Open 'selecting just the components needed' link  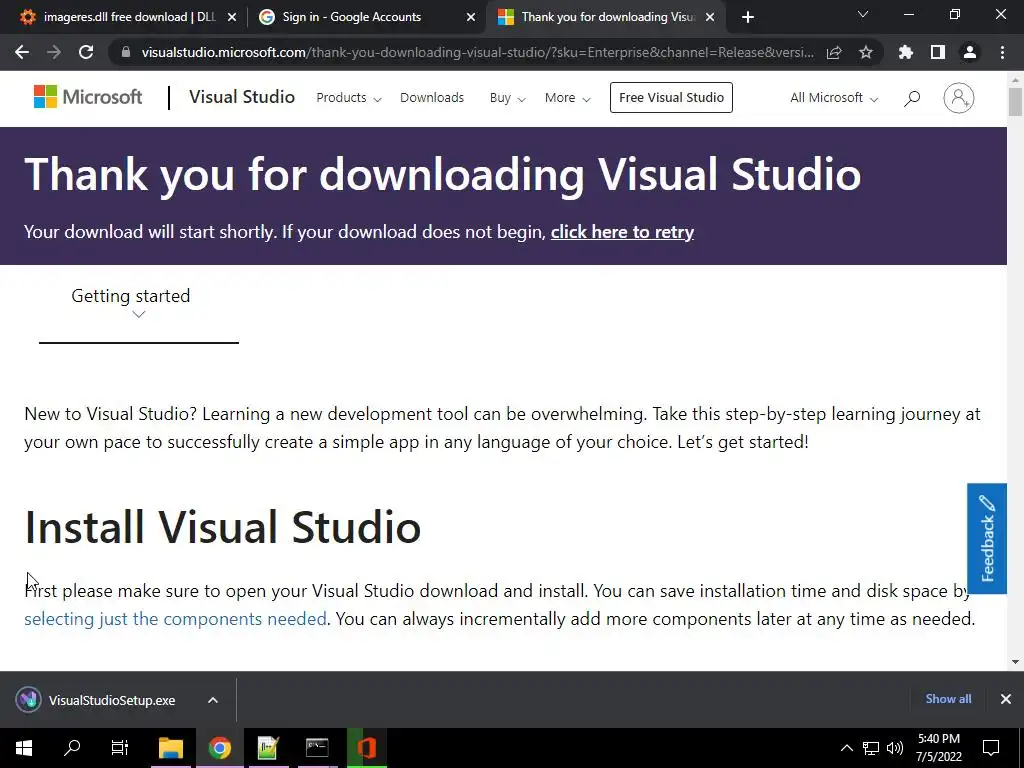(175, 618)
